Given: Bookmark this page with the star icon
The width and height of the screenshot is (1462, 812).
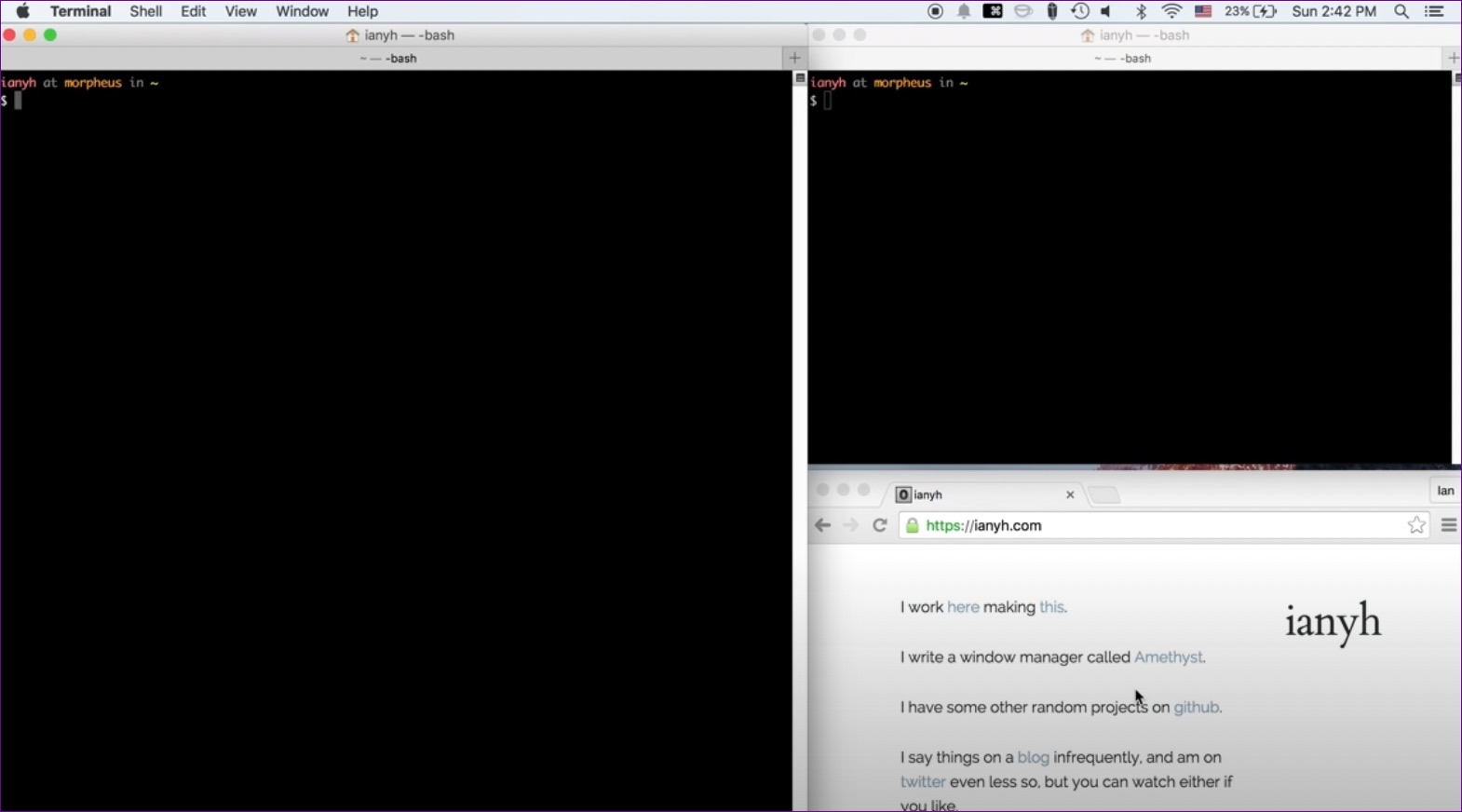Looking at the screenshot, I should click(1416, 525).
